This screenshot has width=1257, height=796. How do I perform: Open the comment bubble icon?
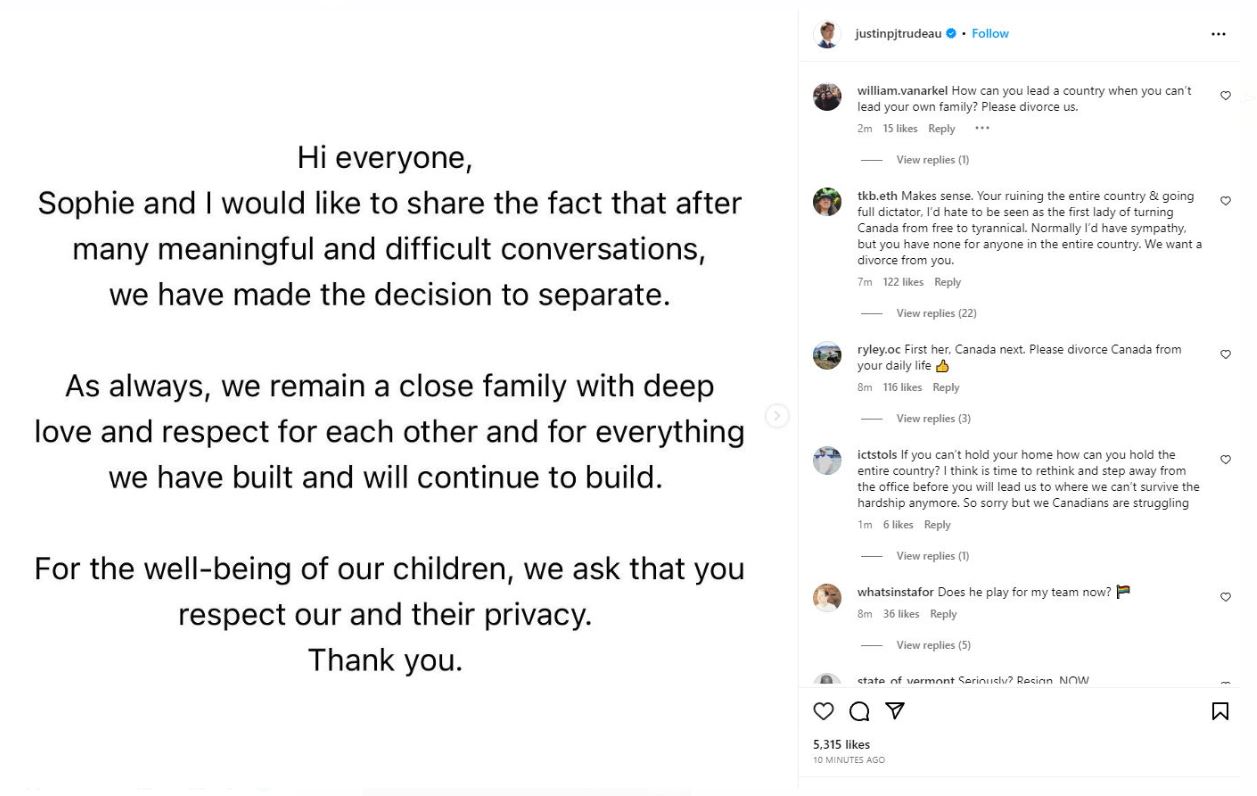[859, 711]
